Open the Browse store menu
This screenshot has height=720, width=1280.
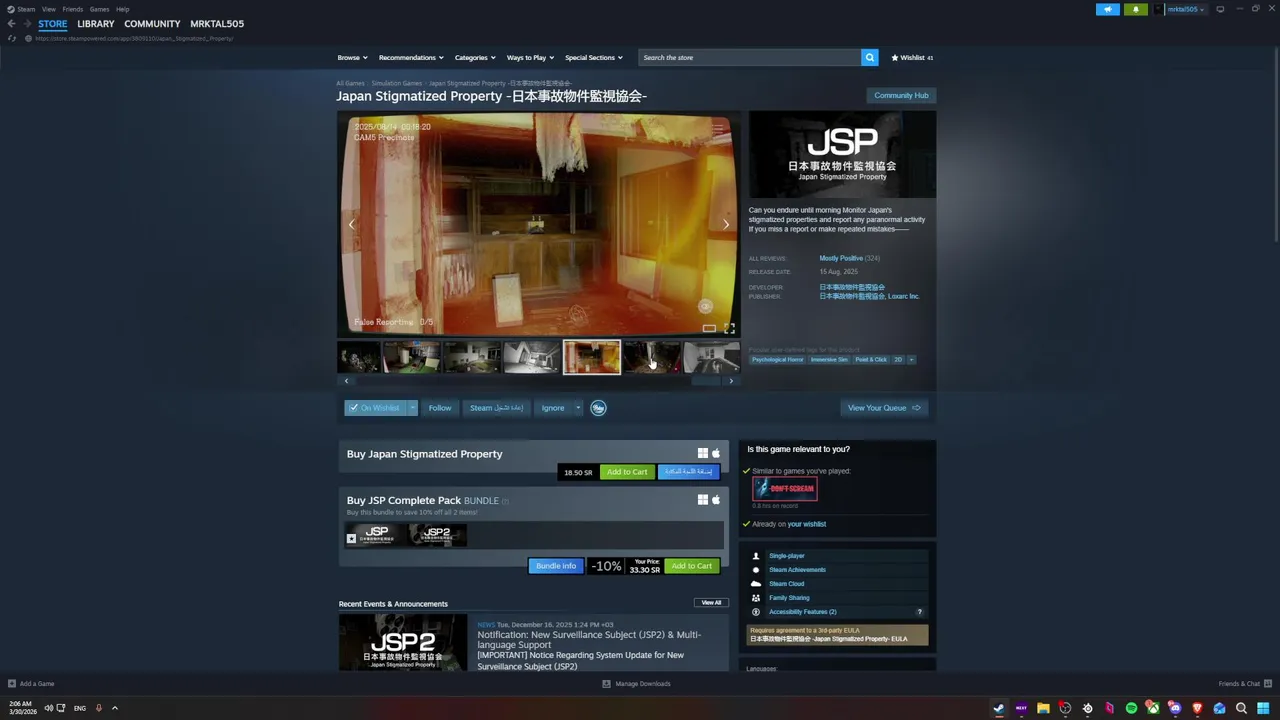[352, 57]
